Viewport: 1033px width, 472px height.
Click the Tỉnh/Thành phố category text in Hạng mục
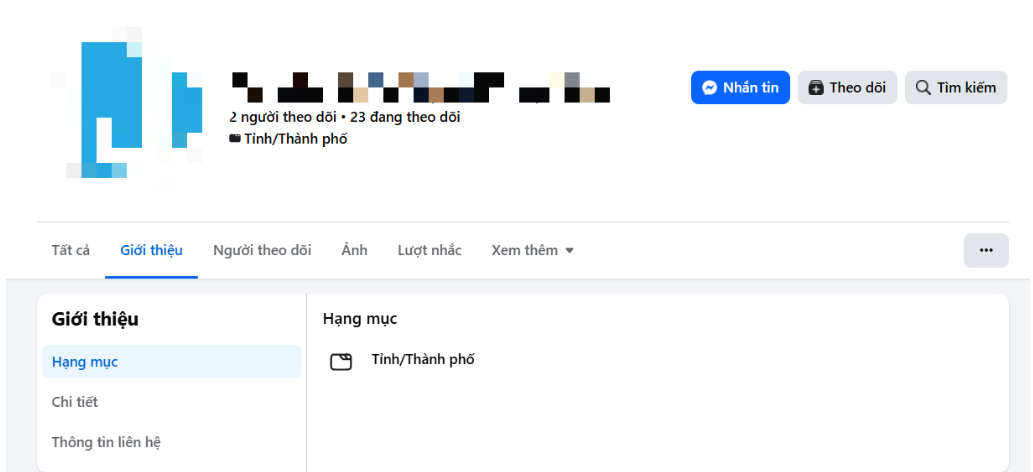coord(423,360)
